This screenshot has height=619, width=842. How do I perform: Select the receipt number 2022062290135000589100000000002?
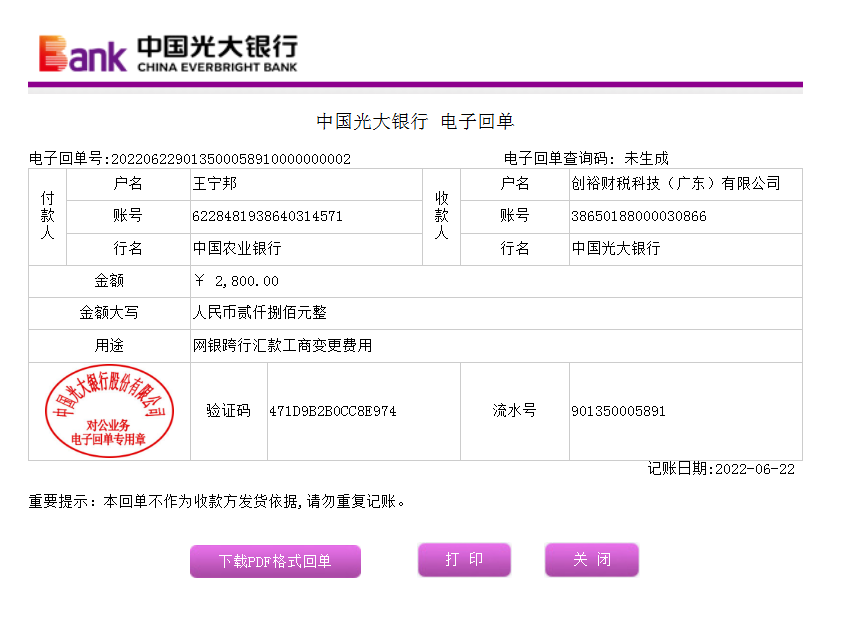(231, 159)
